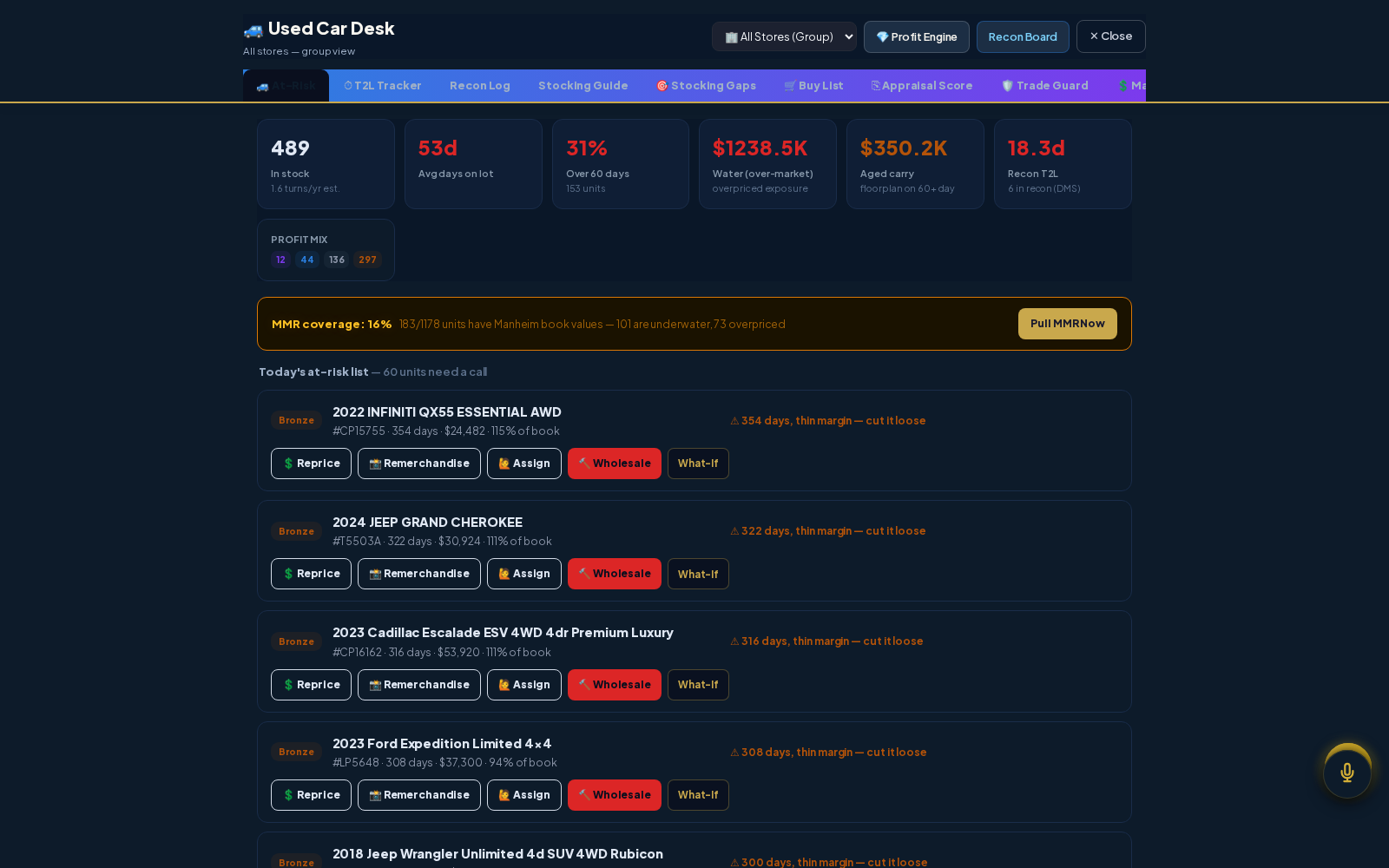This screenshot has height=868, width=1389.
Task: Activate the microphone voice assistant button
Action: coord(1347,773)
